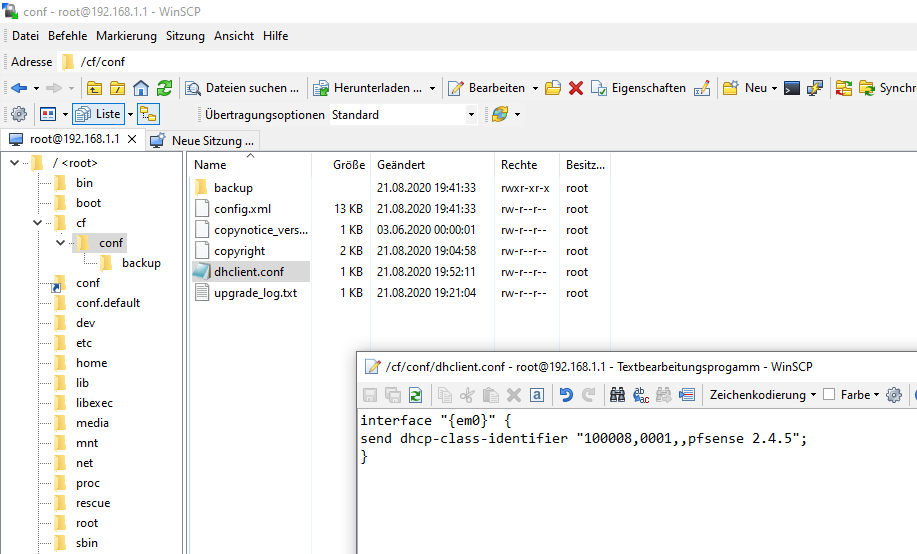
Task: Click the Dateien suchen button
Action: point(242,88)
